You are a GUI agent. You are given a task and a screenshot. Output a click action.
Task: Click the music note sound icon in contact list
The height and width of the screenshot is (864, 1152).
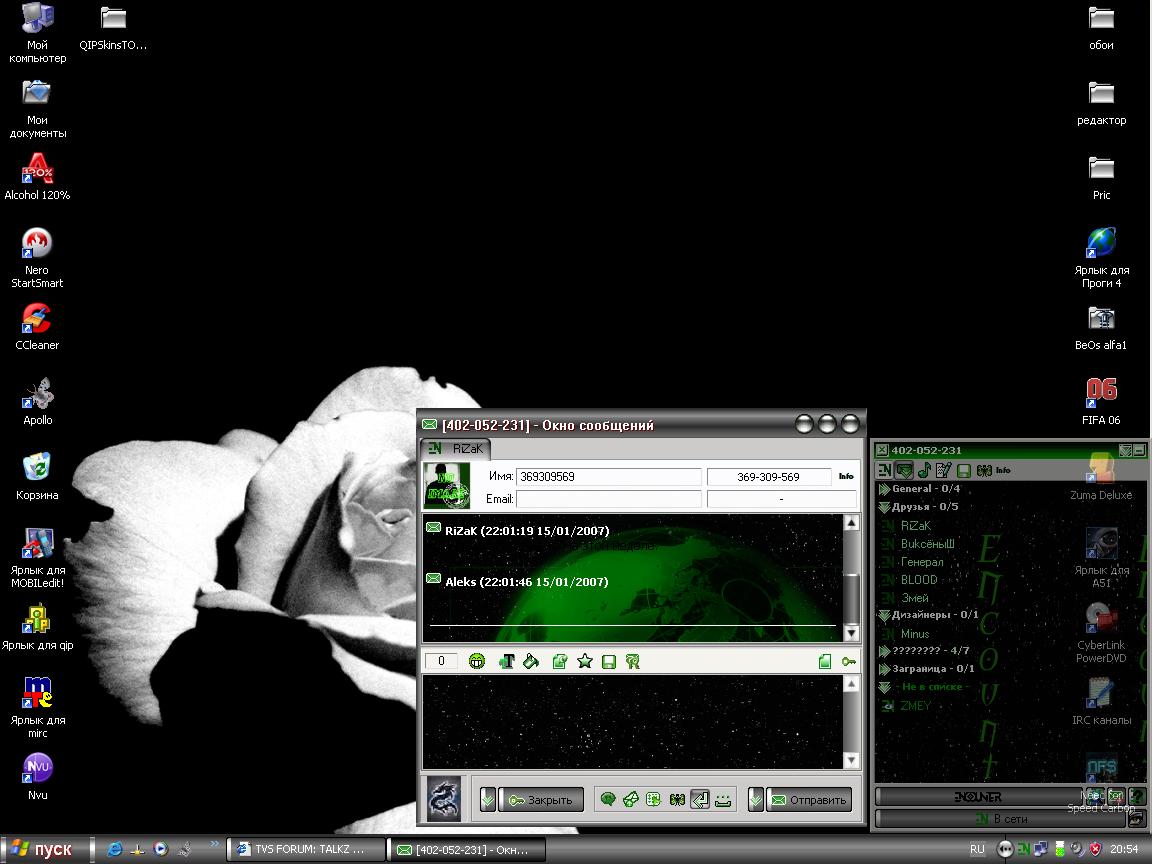(x=924, y=470)
